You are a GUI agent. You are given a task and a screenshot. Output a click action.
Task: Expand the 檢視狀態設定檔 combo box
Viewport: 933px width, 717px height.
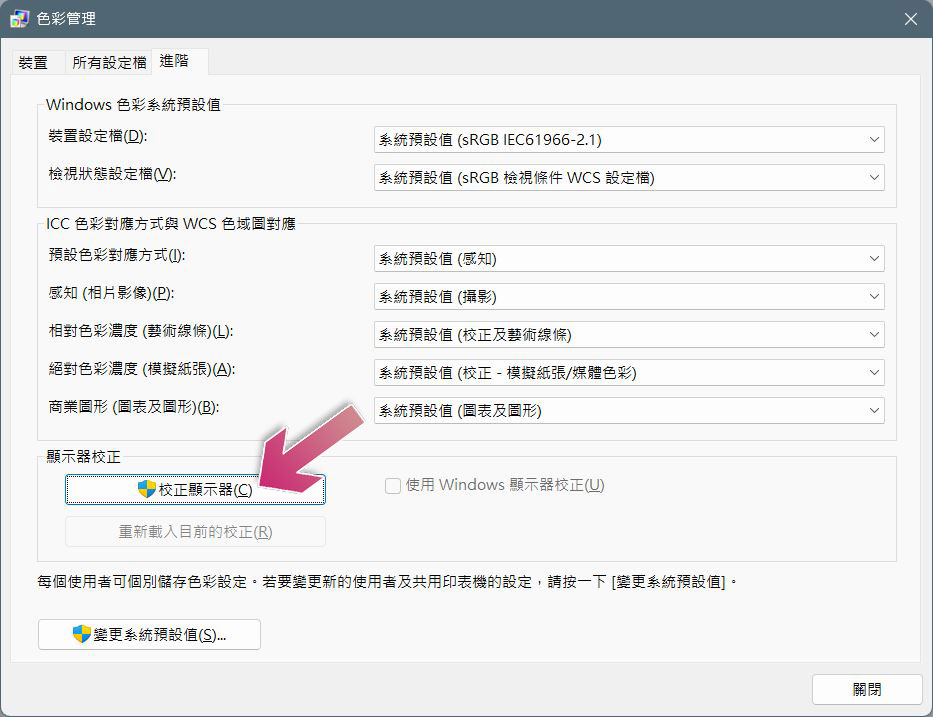point(629,178)
